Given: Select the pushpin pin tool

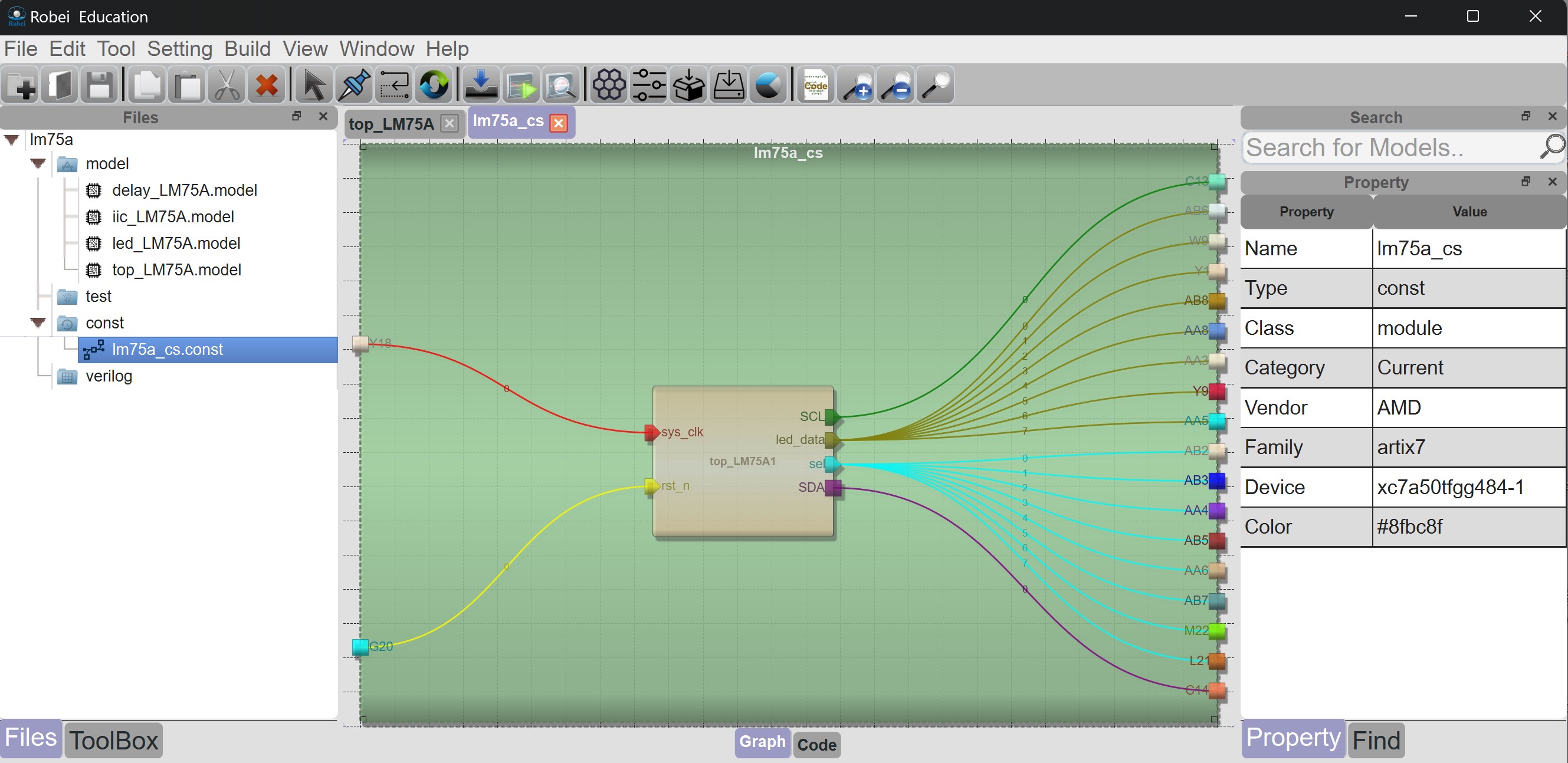Looking at the screenshot, I should click(x=355, y=85).
